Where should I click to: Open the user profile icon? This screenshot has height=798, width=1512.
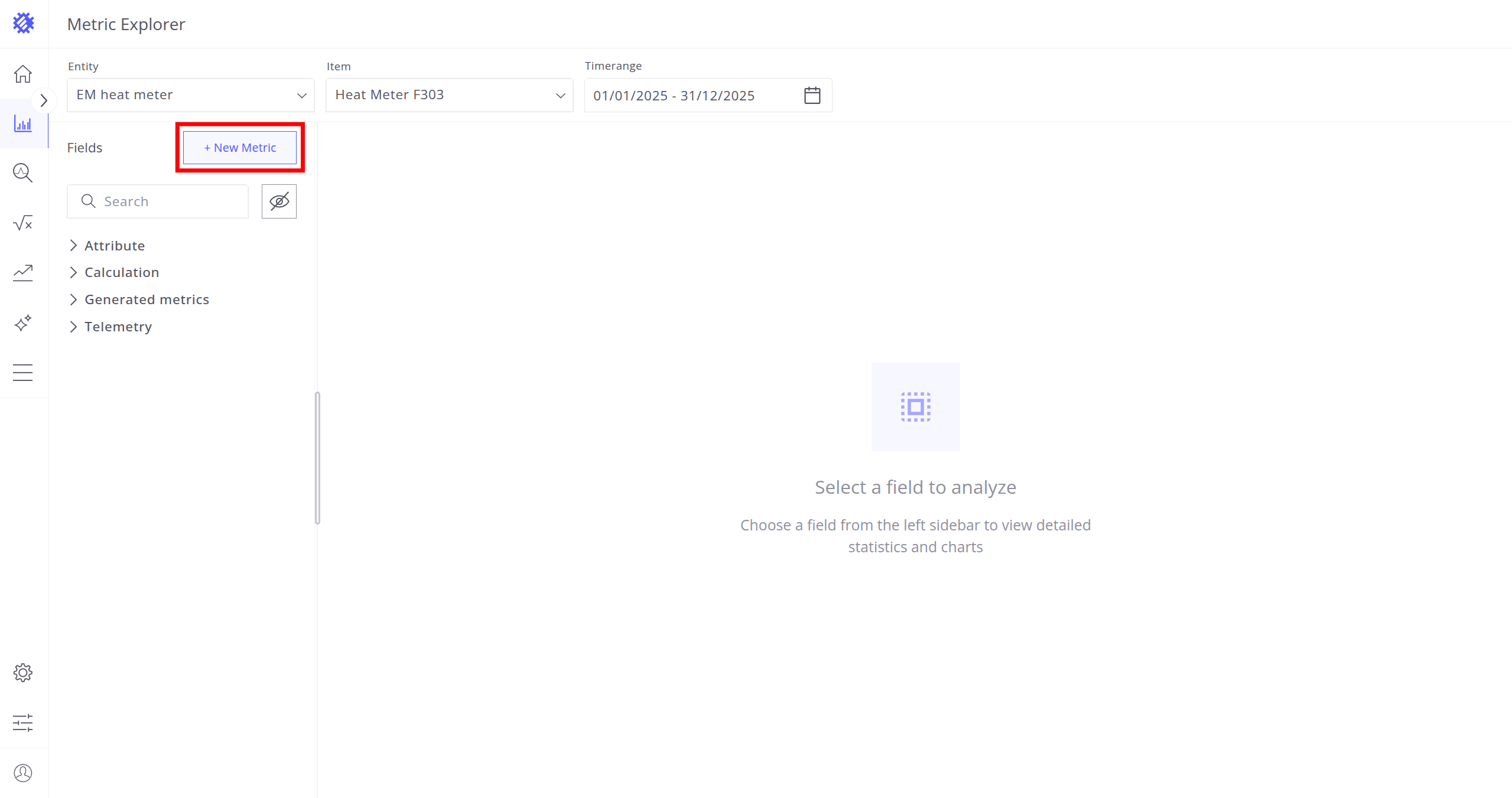coord(23,773)
